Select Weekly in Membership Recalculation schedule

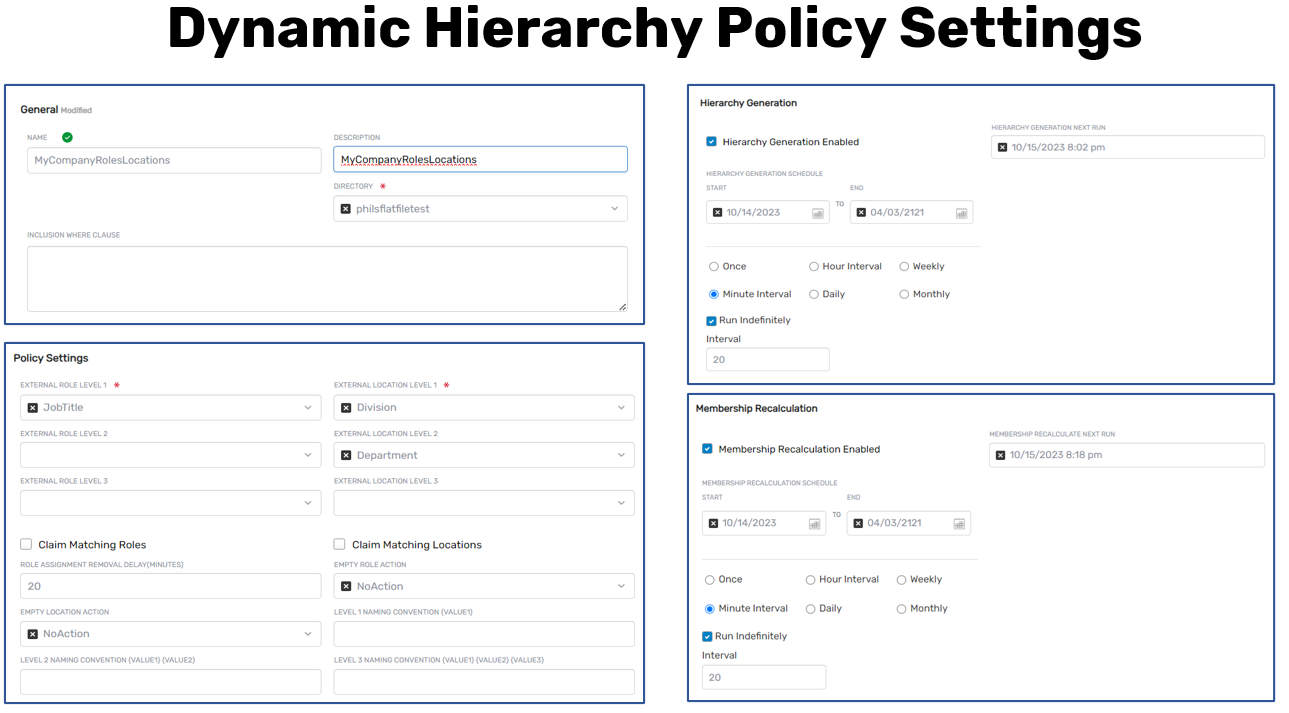[x=901, y=580]
